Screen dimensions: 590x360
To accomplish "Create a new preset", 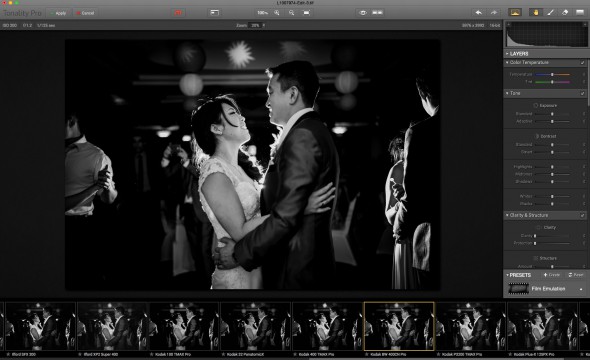I will 552,275.
